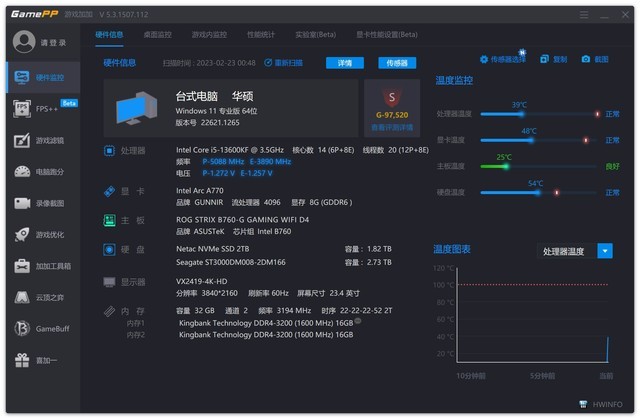Image resolution: width=640 pixels, height=419 pixels.
Task: Open FPS++ beta feature
Action: (x=43, y=109)
